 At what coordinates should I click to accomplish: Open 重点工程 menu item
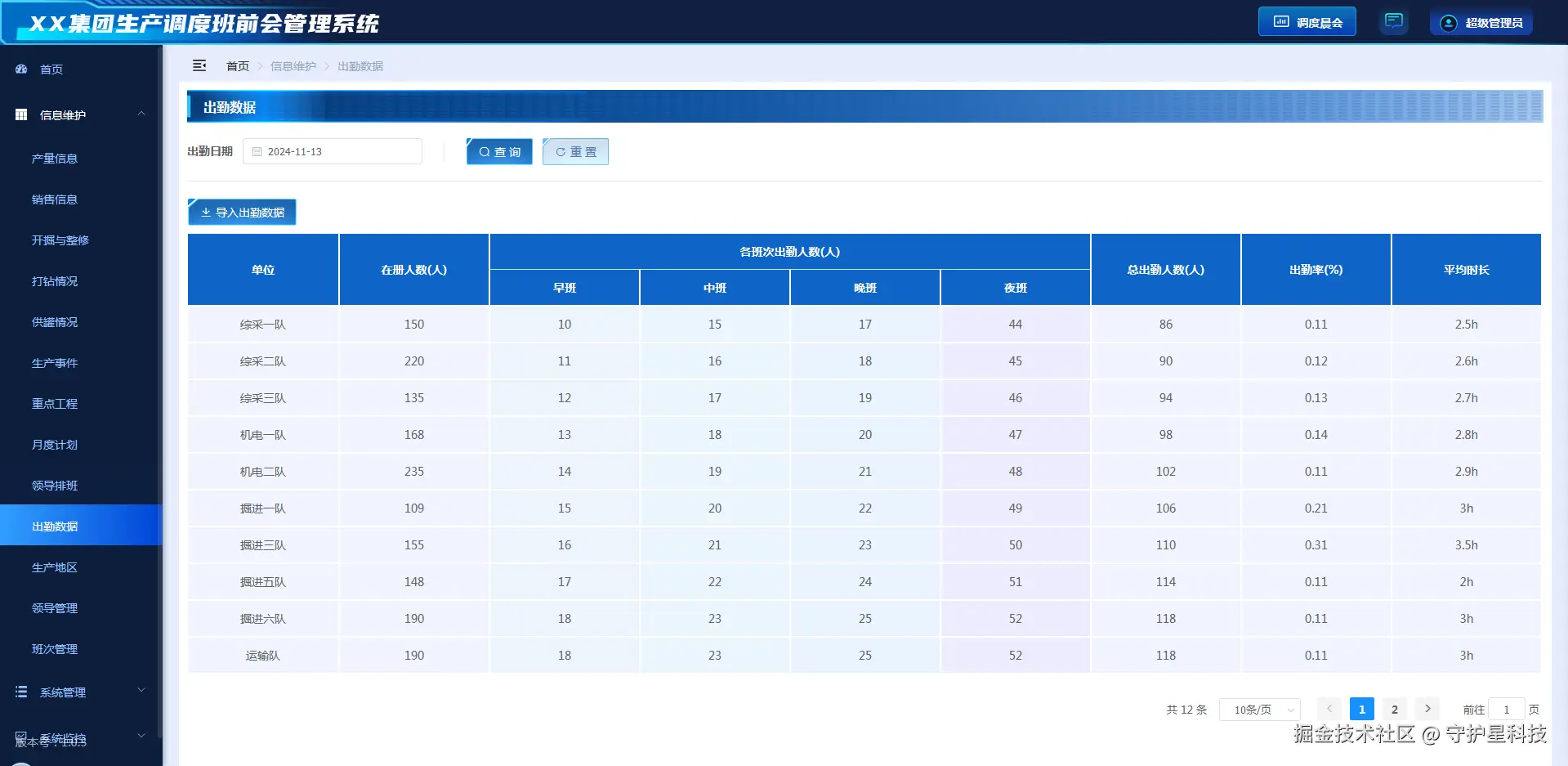tap(55, 404)
